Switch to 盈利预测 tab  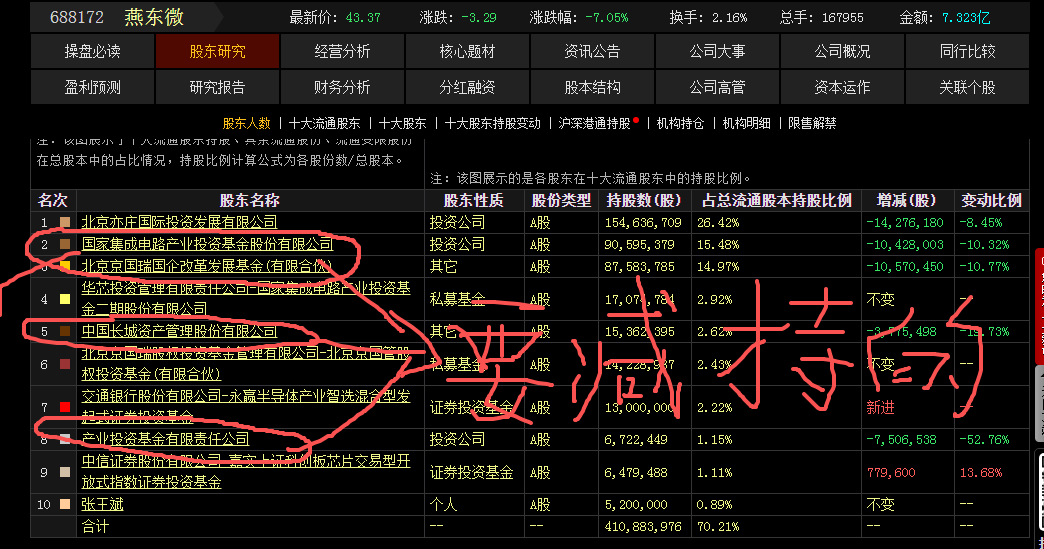[x=93, y=87]
